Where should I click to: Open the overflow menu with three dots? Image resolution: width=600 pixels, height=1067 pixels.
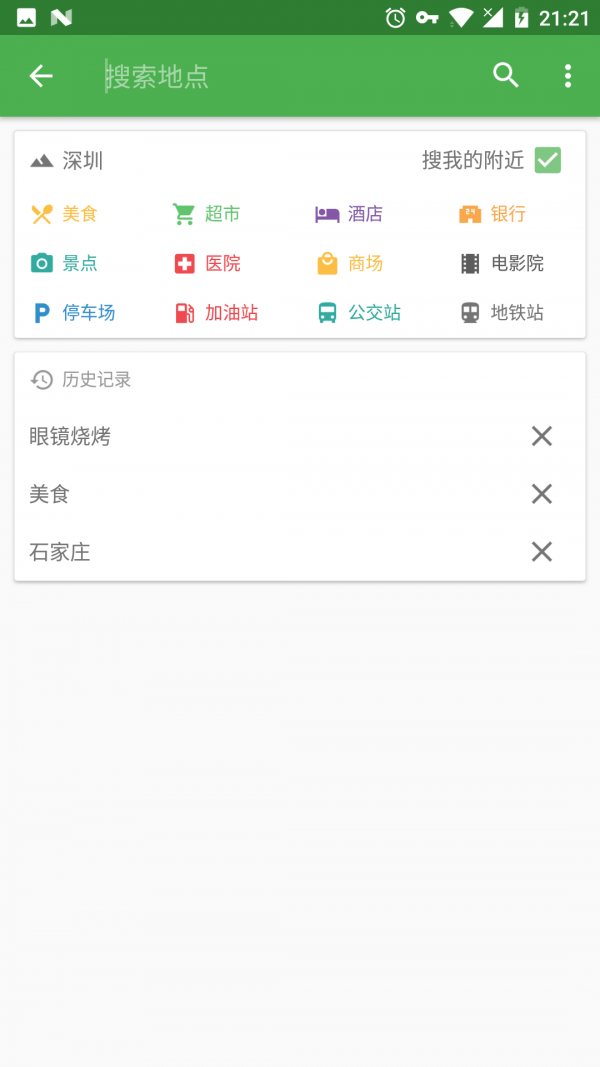[567, 75]
